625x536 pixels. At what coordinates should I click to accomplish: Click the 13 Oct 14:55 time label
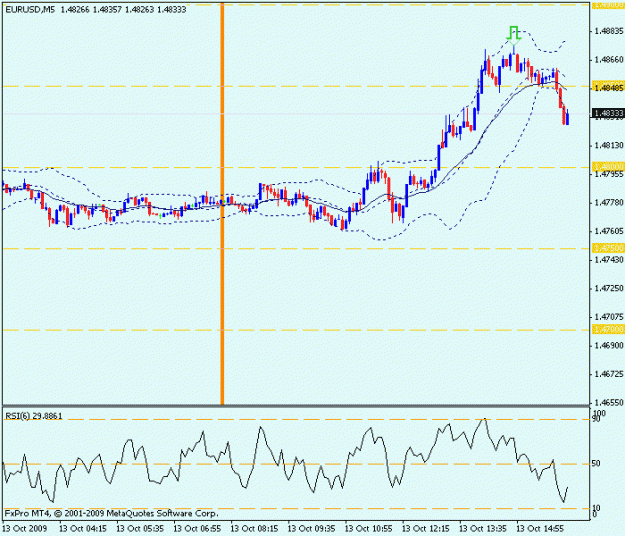pos(540,529)
